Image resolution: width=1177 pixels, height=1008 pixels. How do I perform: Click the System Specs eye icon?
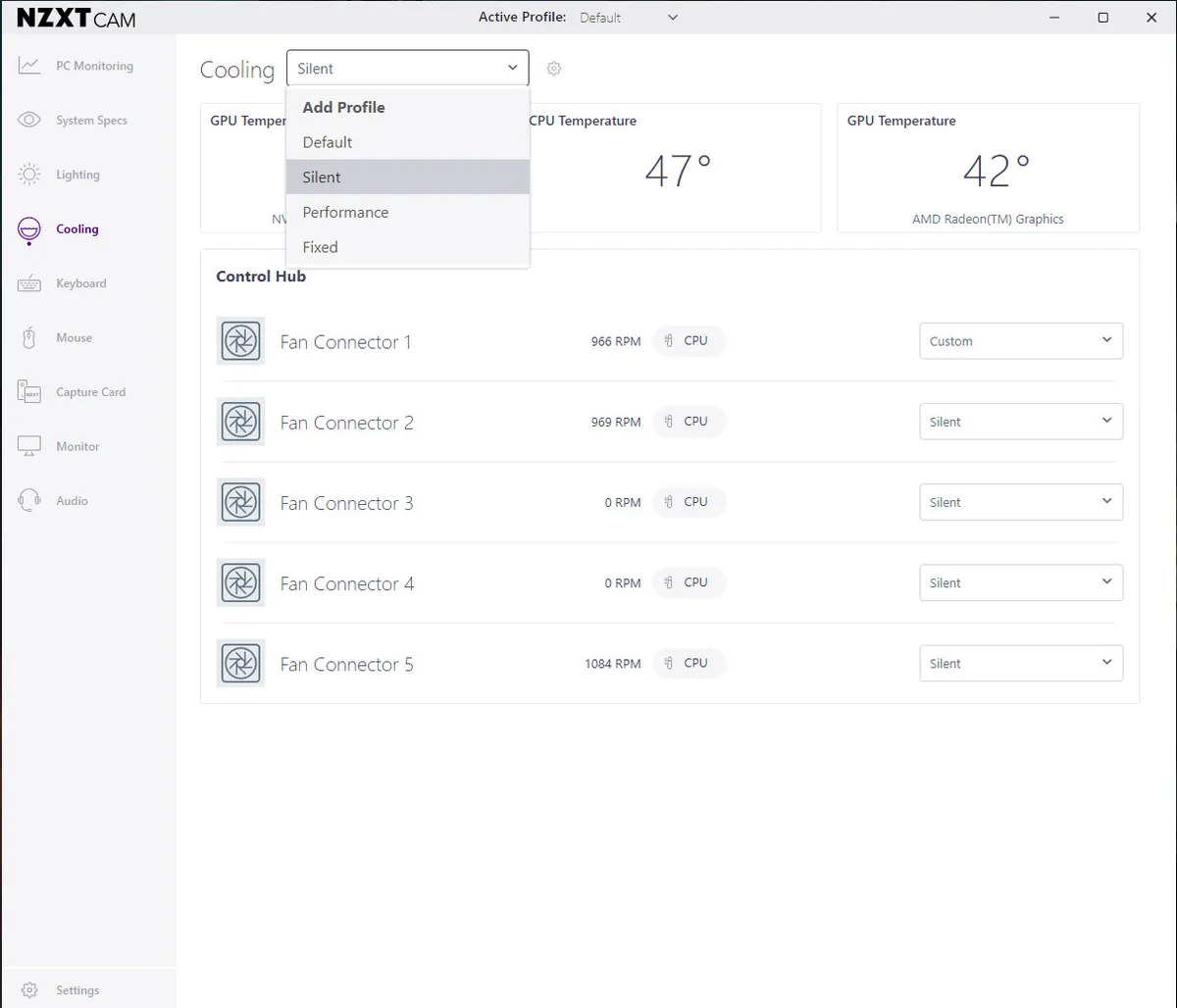(x=29, y=120)
